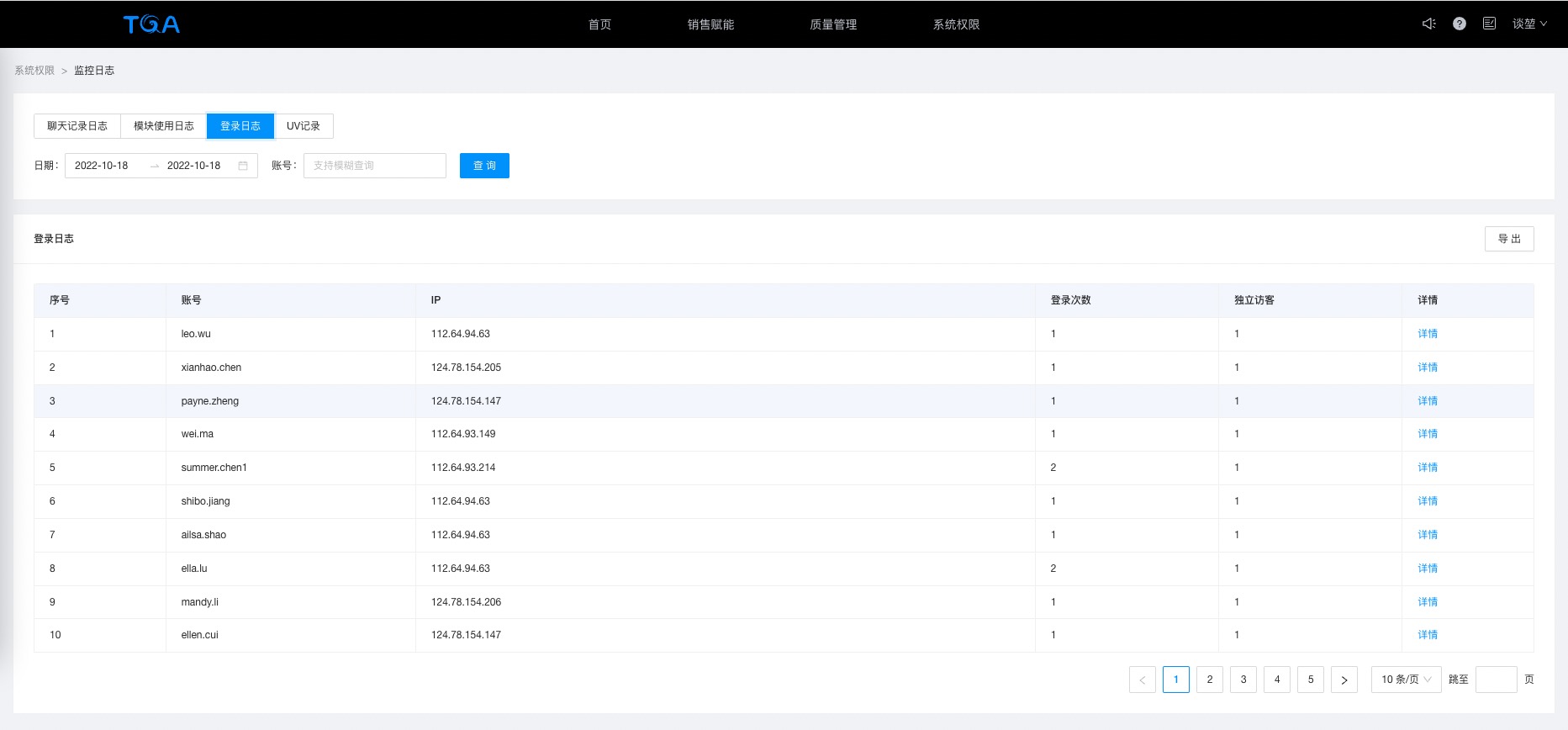Screen dimensions: 1568x730
Task: Open the announcements speaker icon
Action: [1428, 24]
